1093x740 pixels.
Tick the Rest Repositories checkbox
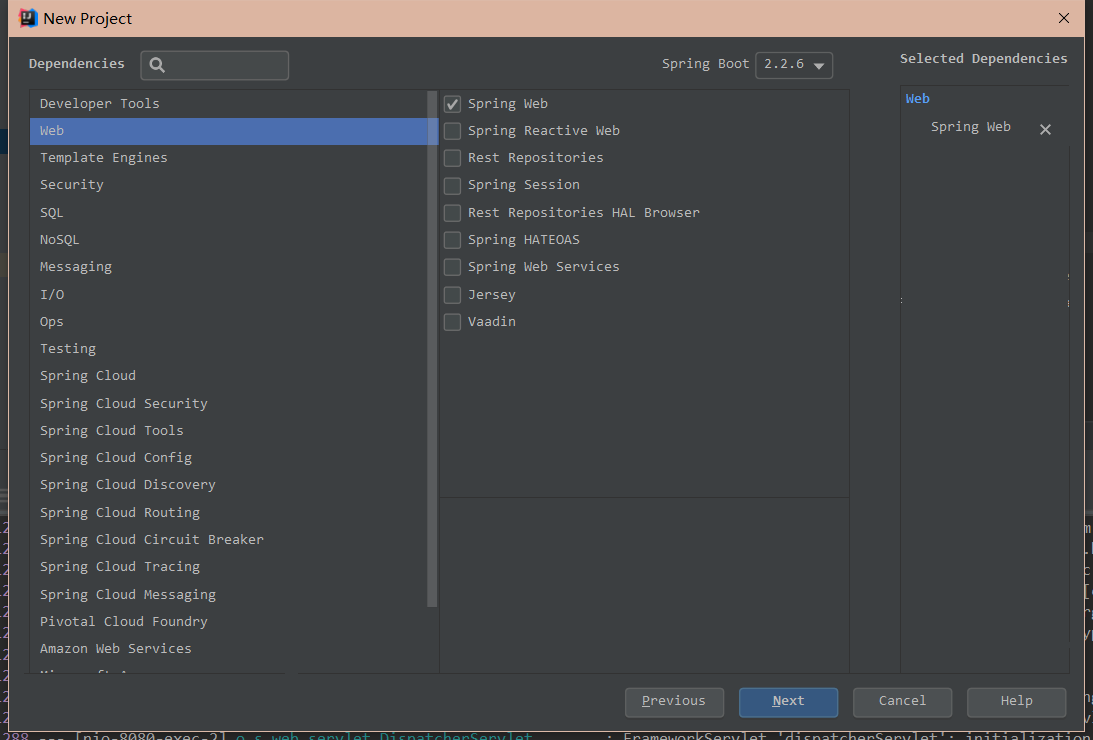452,158
